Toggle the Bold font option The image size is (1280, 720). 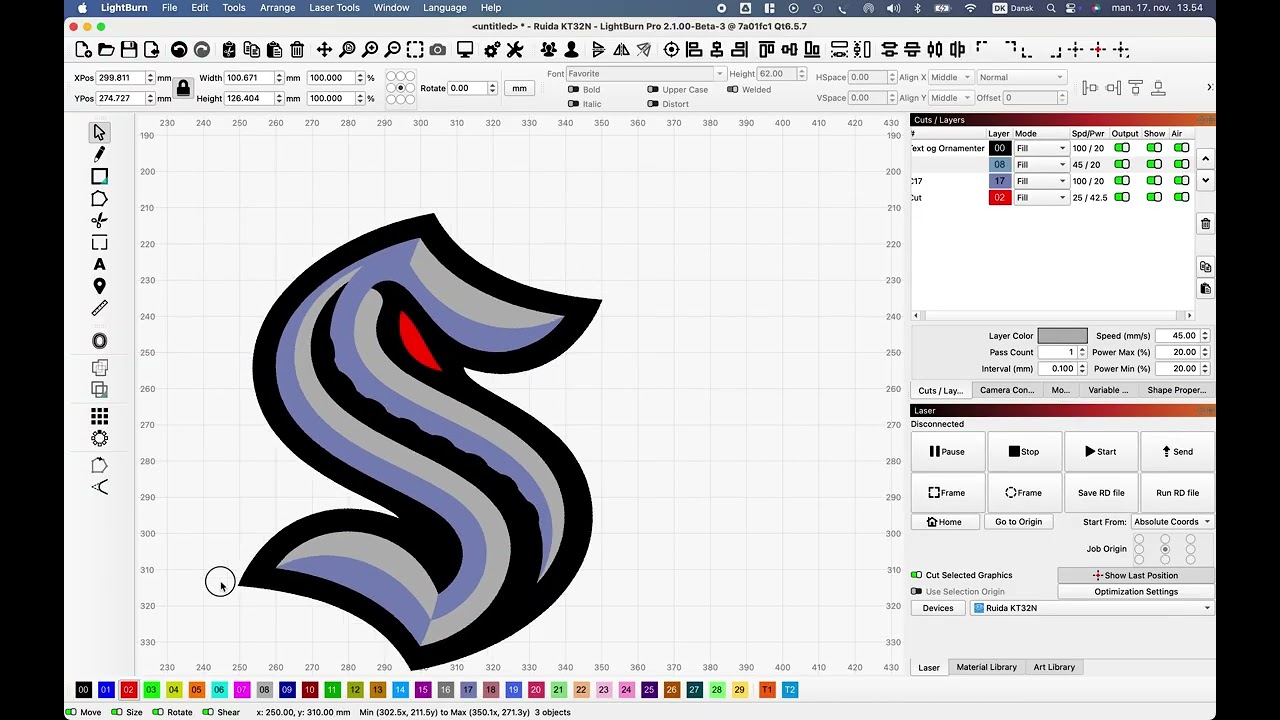tap(573, 90)
